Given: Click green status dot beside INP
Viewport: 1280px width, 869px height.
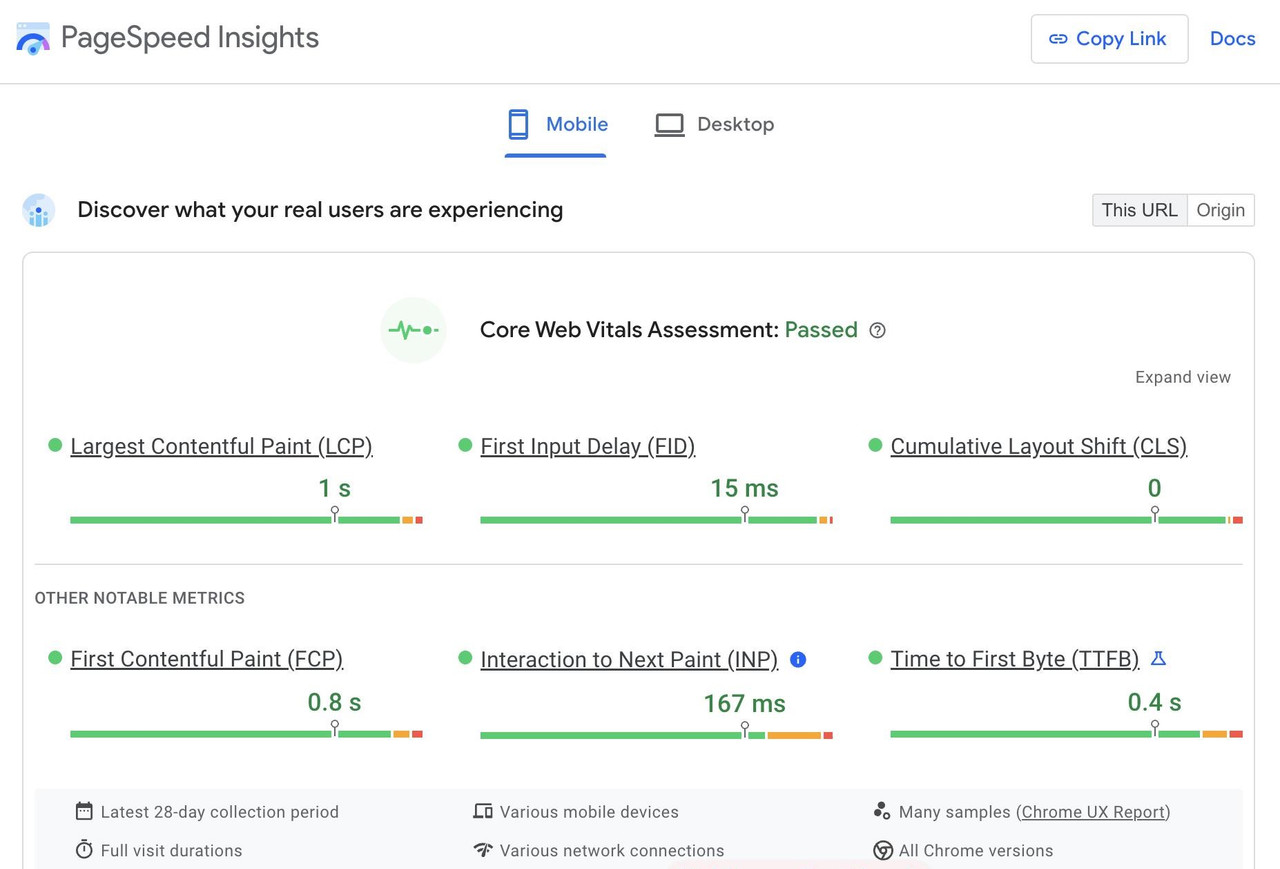Looking at the screenshot, I should click(465, 657).
